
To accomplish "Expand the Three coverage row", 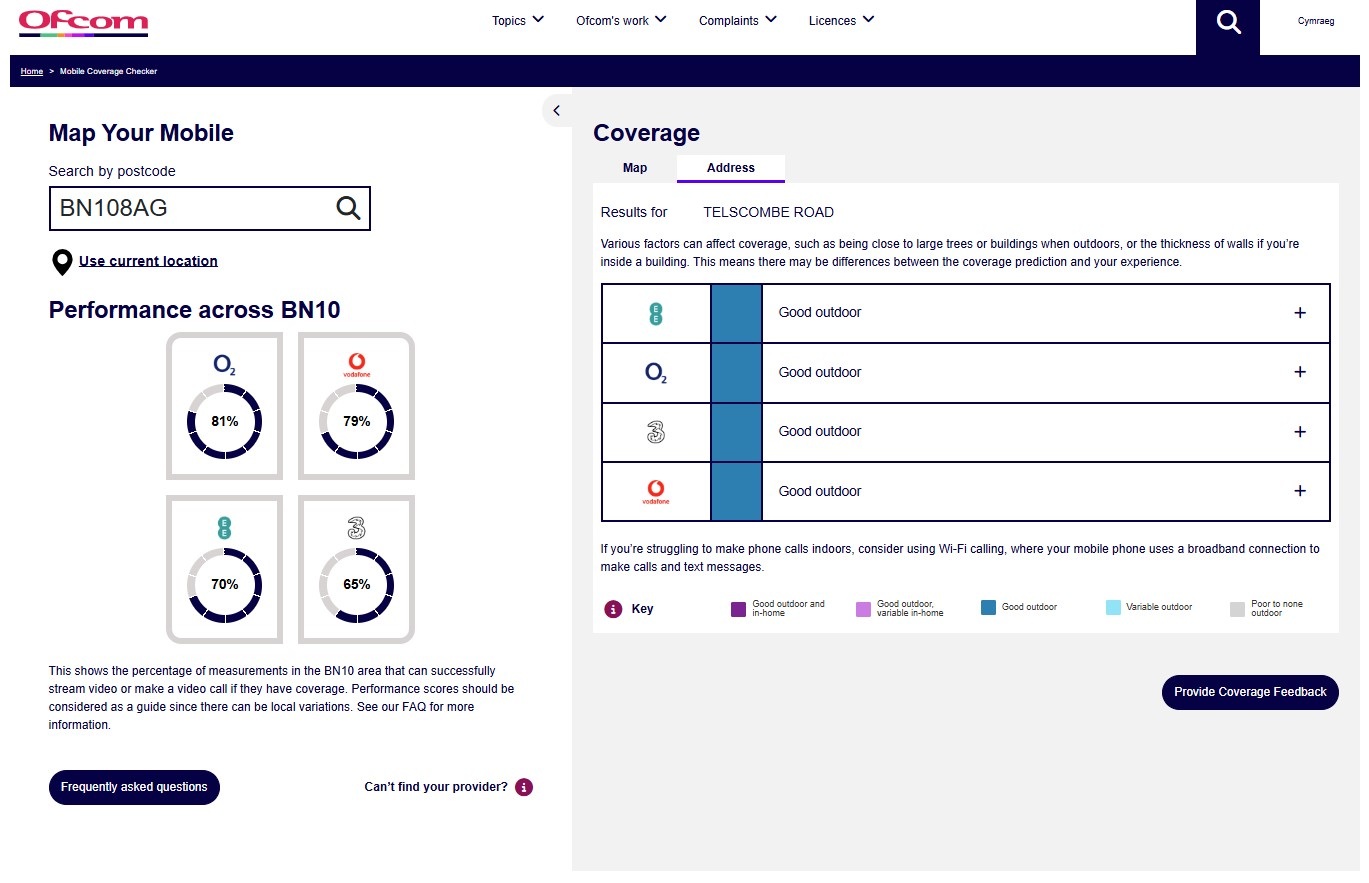I will click(1299, 432).
